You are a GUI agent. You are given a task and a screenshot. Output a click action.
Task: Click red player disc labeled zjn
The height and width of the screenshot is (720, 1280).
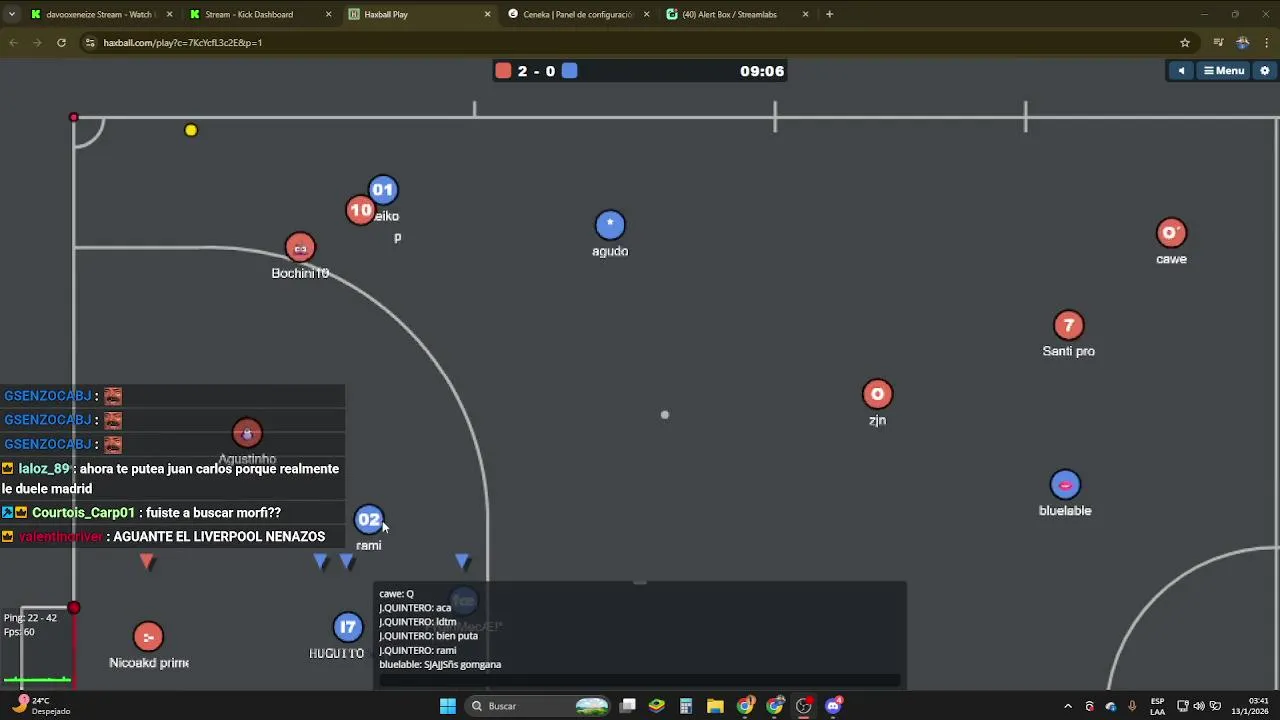click(x=877, y=394)
